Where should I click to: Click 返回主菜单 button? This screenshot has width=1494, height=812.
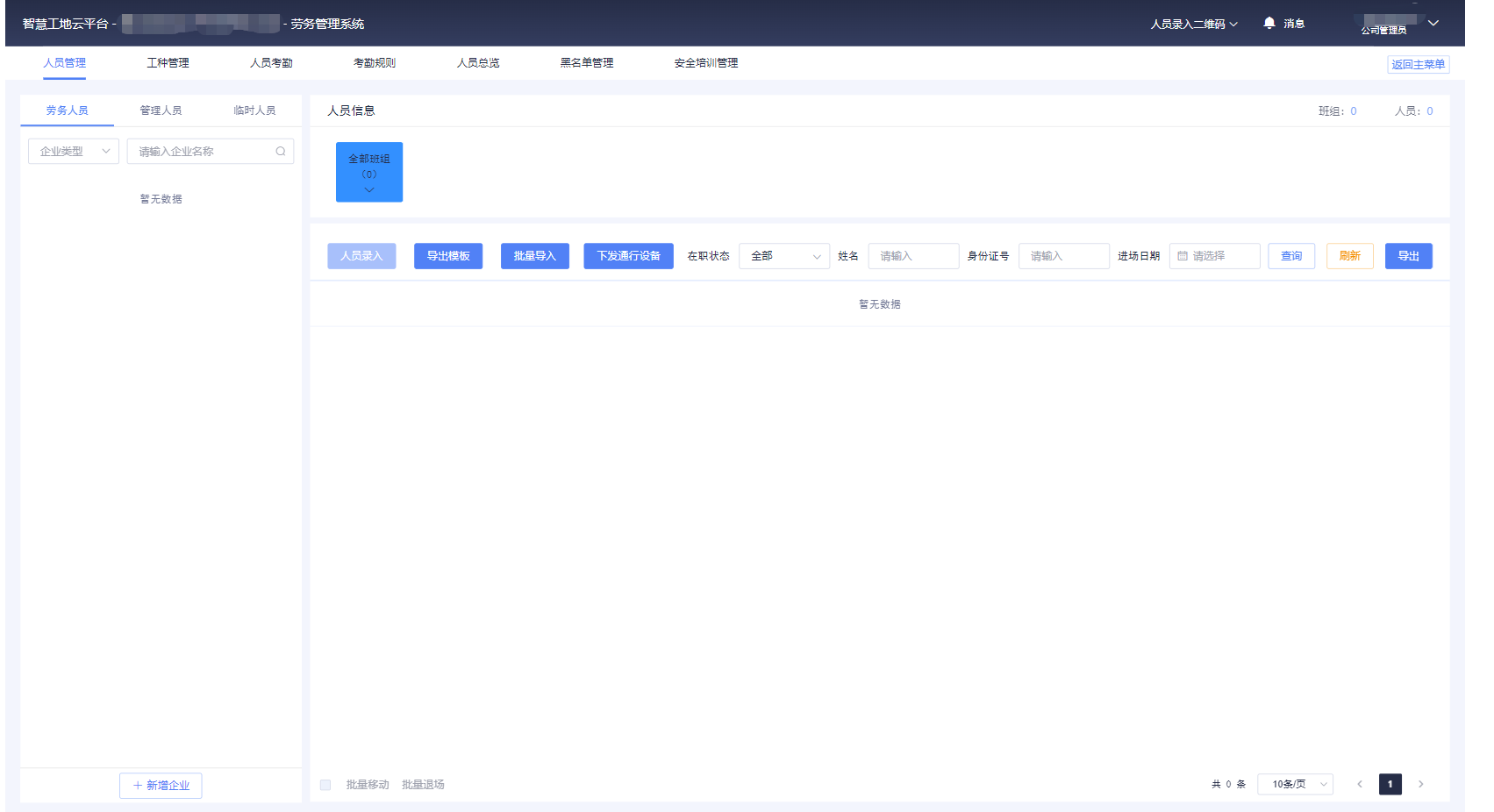coord(1418,64)
